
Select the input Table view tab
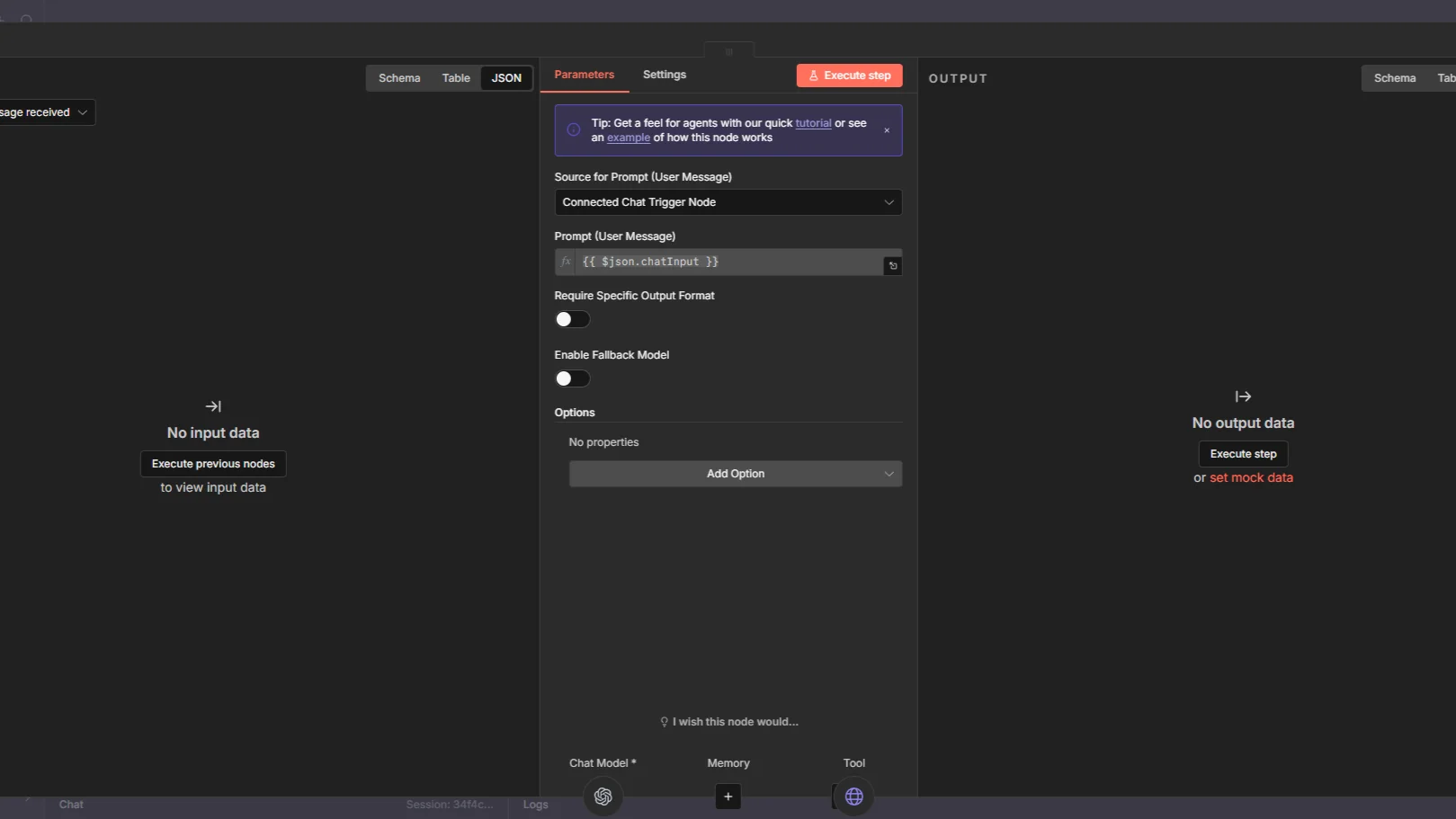point(456,78)
